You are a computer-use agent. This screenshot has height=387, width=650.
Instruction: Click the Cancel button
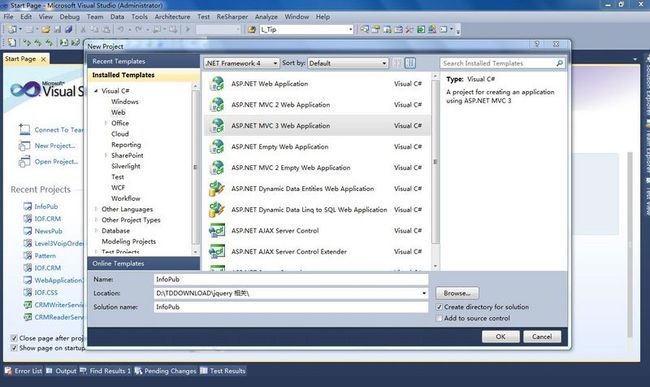click(542, 336)
